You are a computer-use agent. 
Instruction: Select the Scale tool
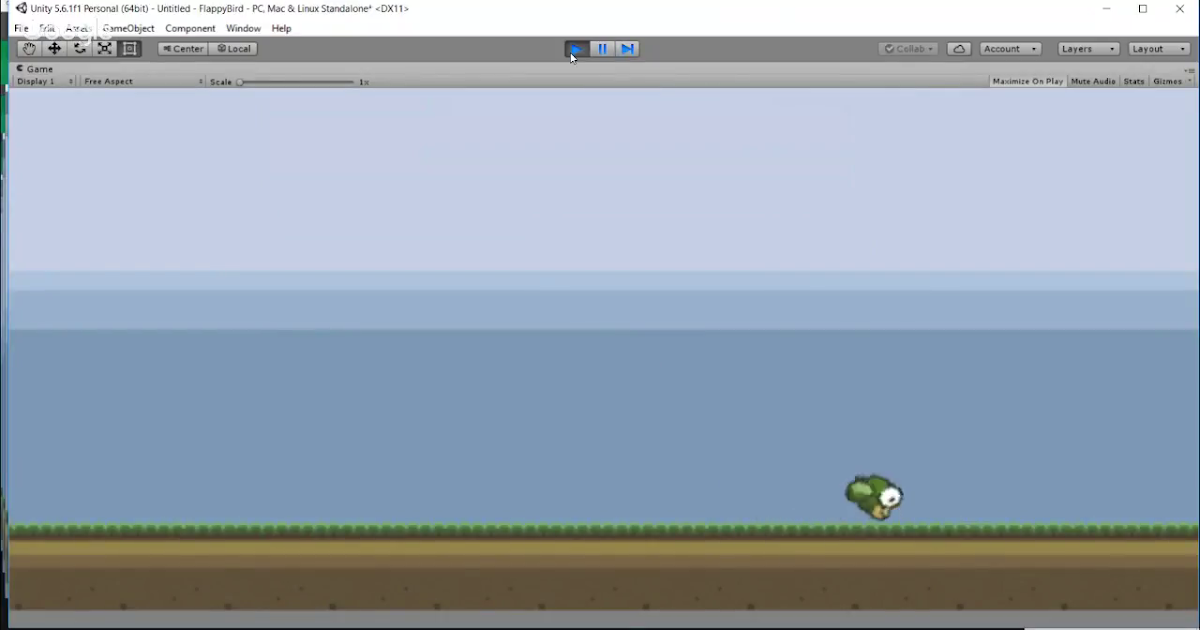(x=105, y=48)
